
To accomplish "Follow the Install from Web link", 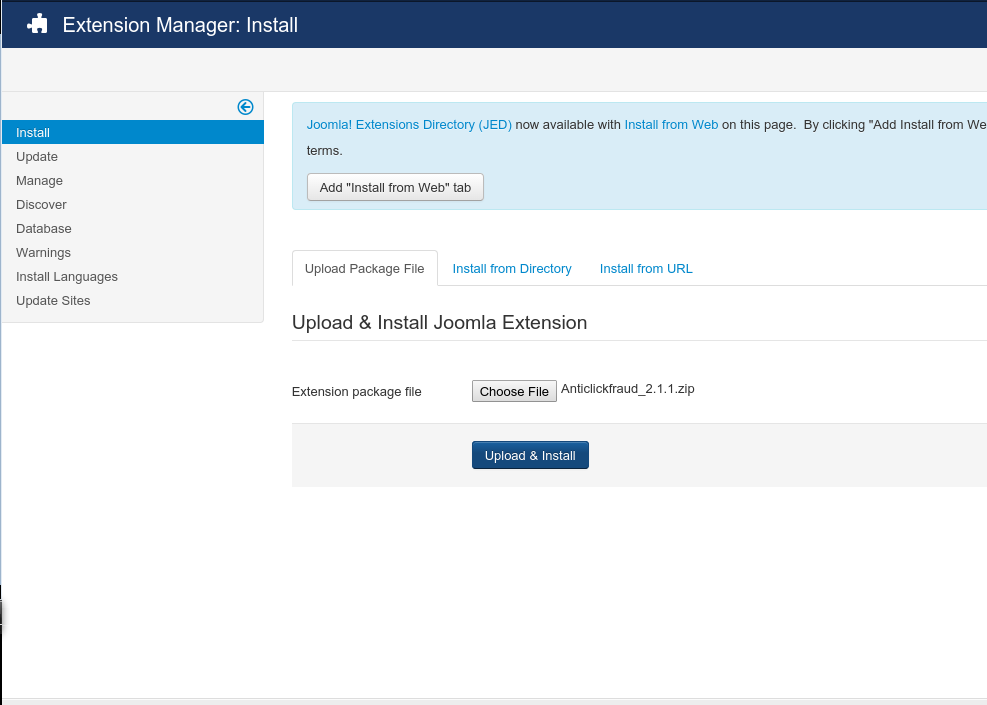I will click(x=671, y=125).
